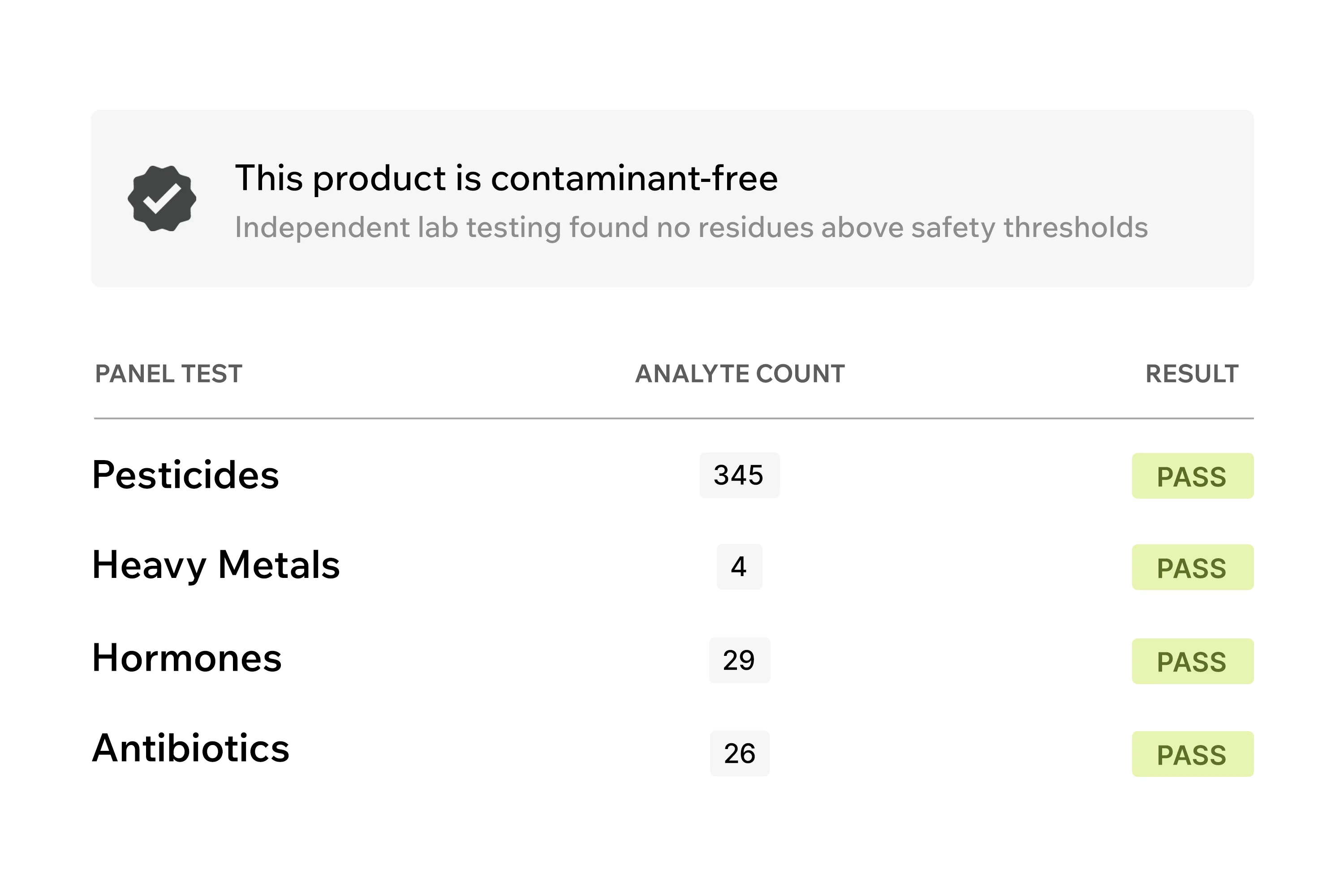Screen dimensions: 1344x896
Task: Click the PANEL TEST column header
Action: point(168,374)
